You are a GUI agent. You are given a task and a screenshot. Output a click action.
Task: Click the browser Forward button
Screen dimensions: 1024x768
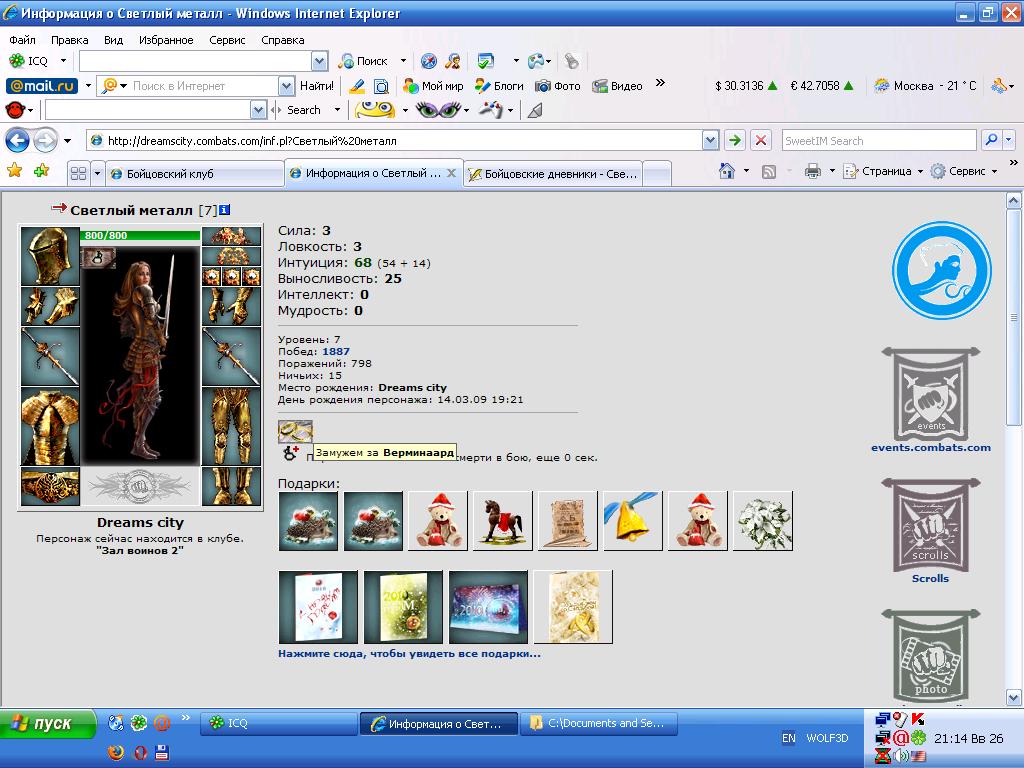pos(45,140)
